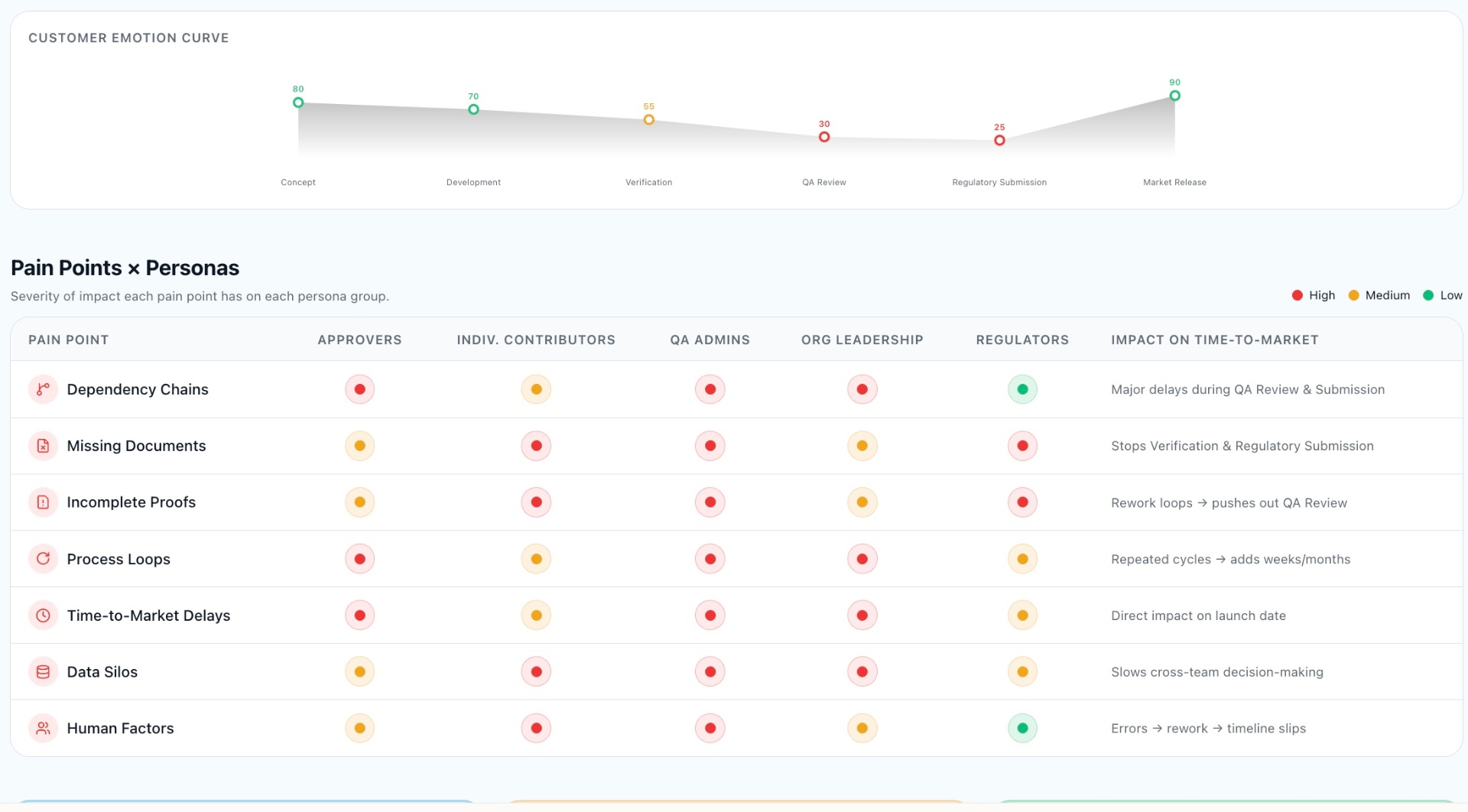Click the Customer Emotion Curve title
Viewport: 1468px width, 812px height.
click(128, 37)
